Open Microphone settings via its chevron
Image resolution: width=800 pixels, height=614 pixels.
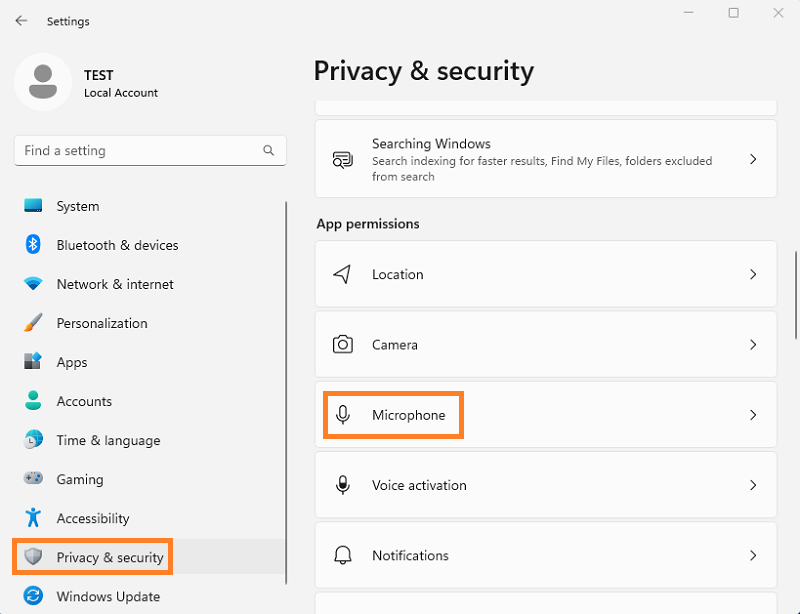(753, 415)
